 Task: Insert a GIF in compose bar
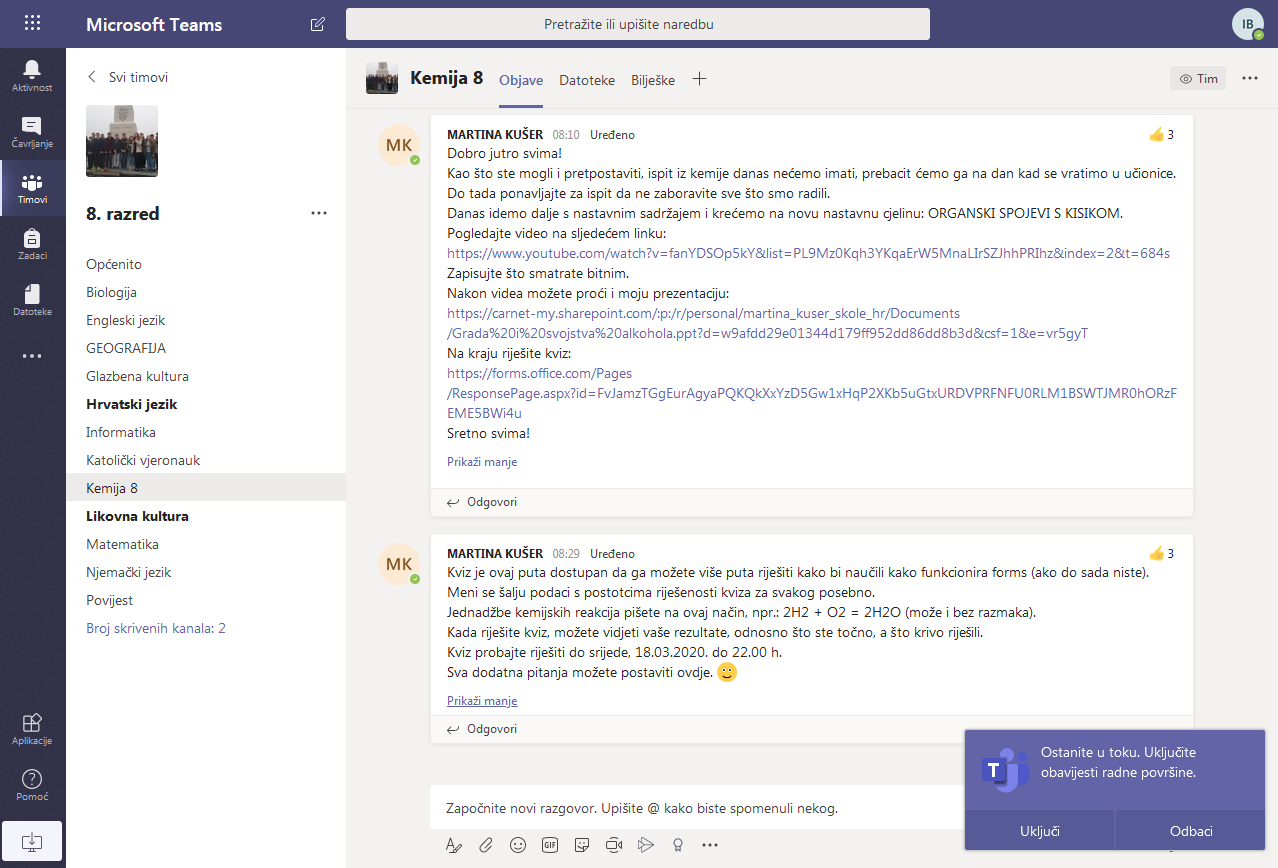550,845
